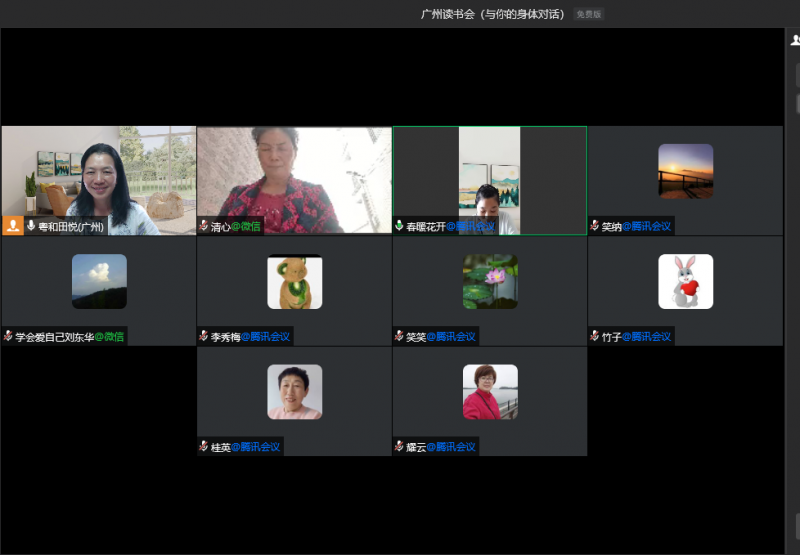Image resolution: width=800 pixels, height=555 pixels.
Task: Select the cloud avatar of 学会爱自己刘东华
Action: (99, 281)
